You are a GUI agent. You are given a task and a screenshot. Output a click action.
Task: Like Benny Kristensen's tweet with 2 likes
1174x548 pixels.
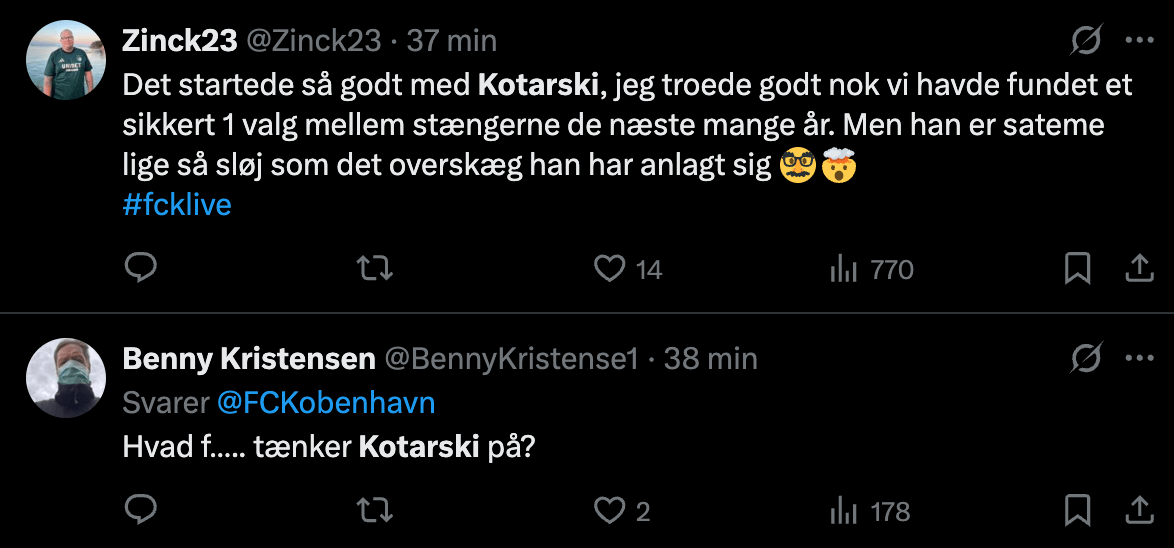click(x=610, y=511)
